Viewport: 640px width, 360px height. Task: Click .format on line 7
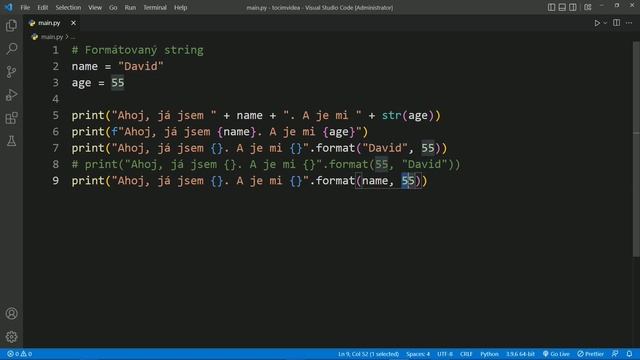point(332,148)
